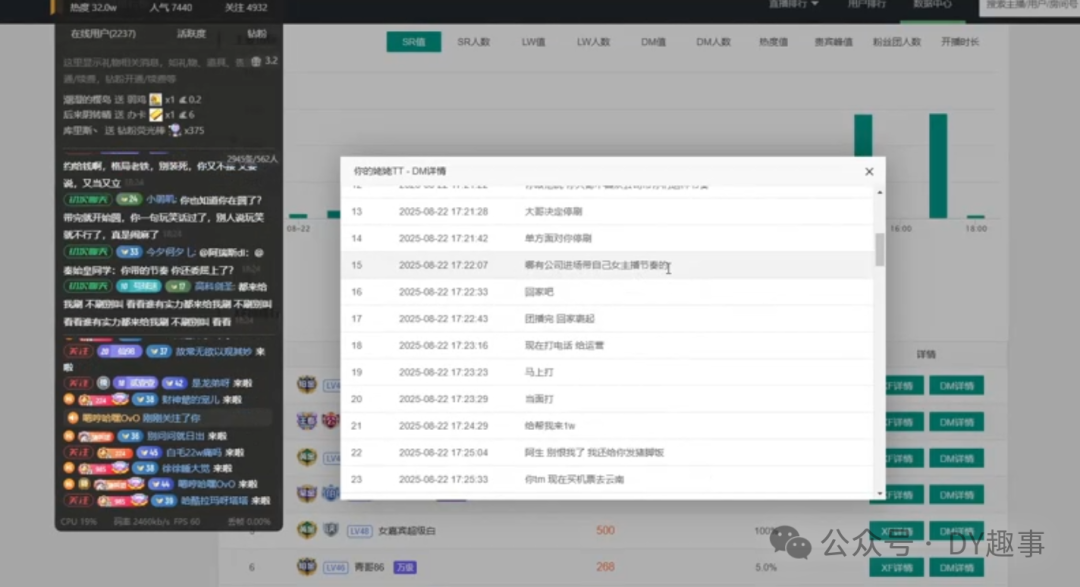Select the 钻粉 tab in the chat panel
Viewport: 1080px width, 587px height.
click(257, 34)
